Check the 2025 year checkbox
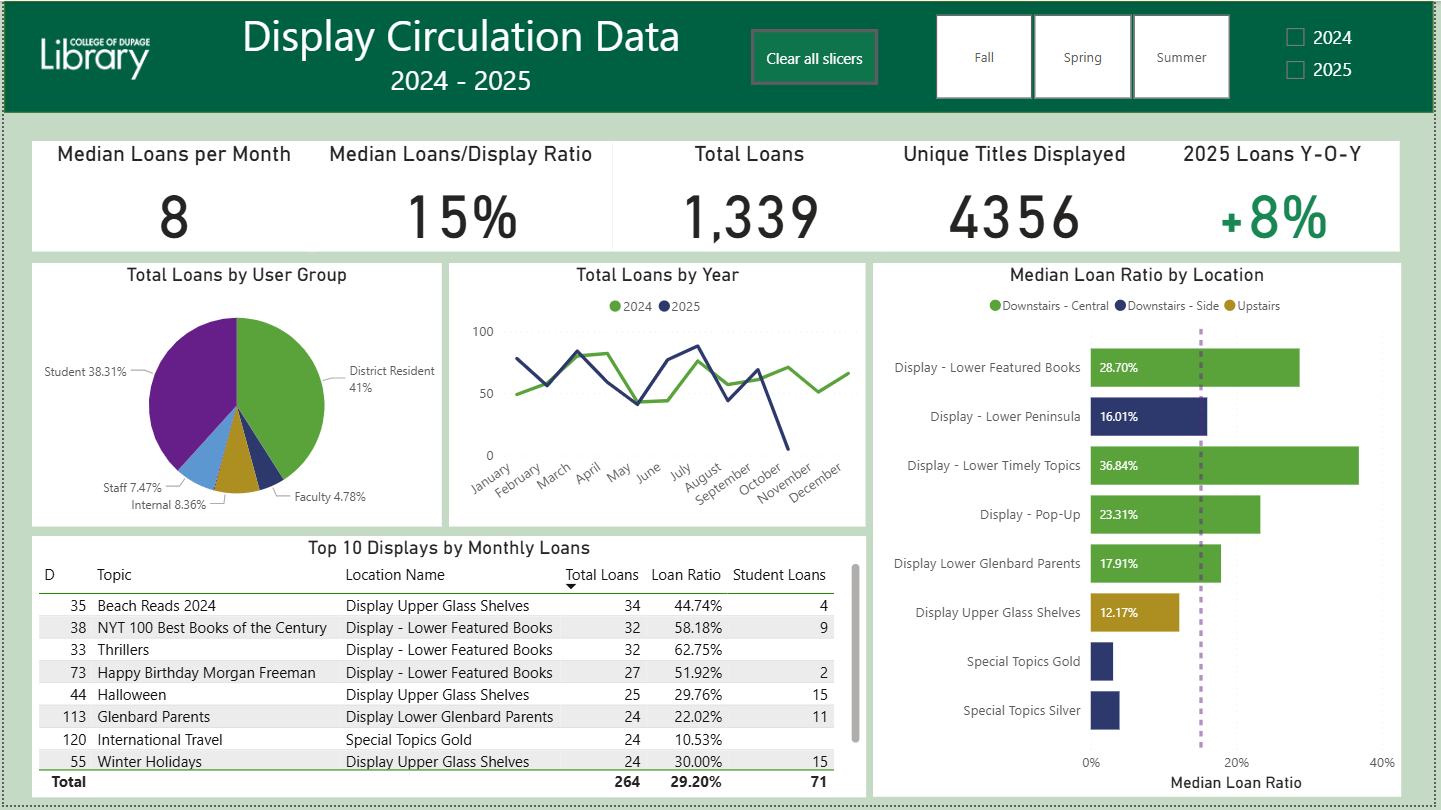 (1295, 70)
